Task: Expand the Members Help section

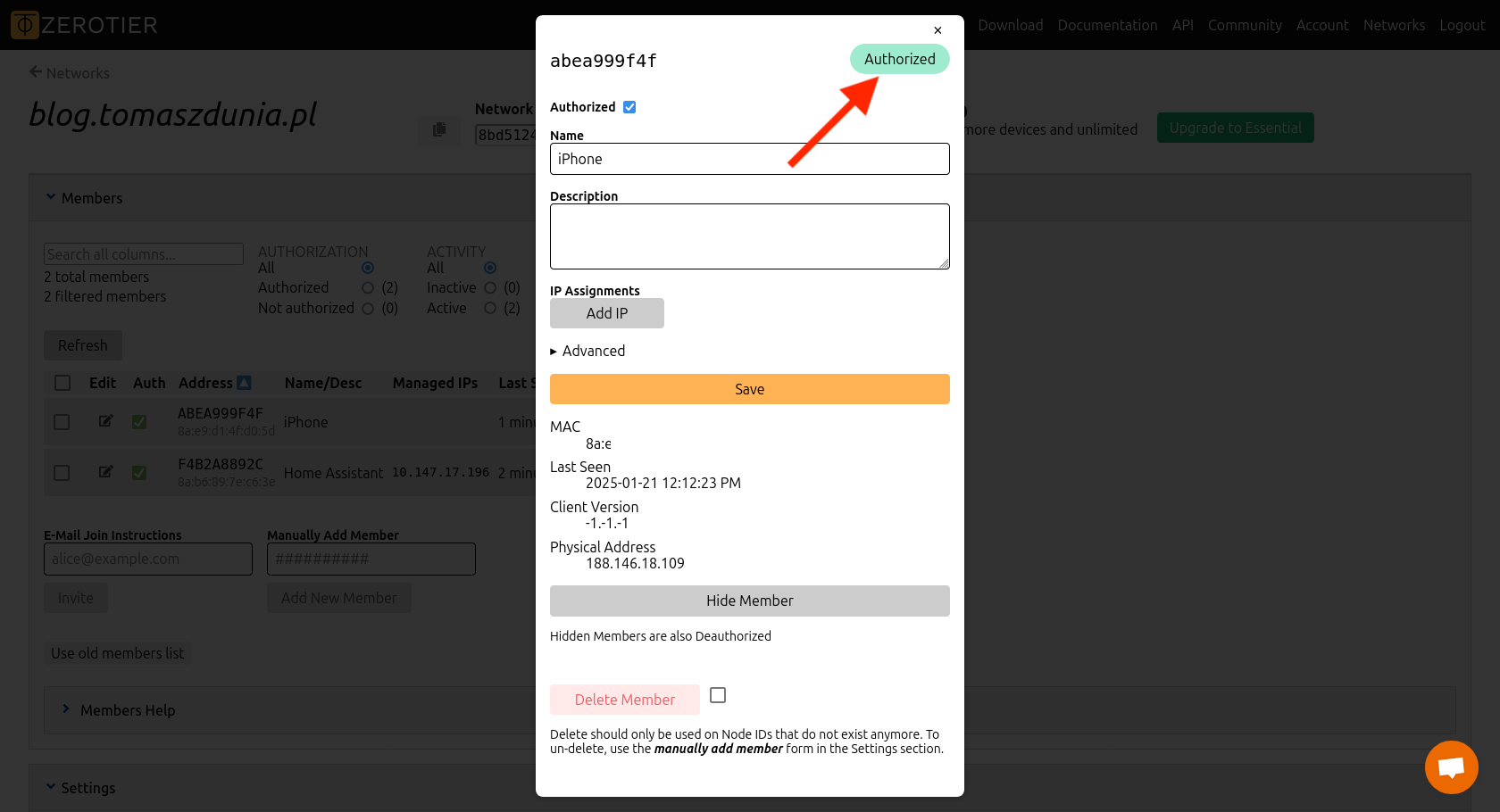Action: (x=66, y=709)
